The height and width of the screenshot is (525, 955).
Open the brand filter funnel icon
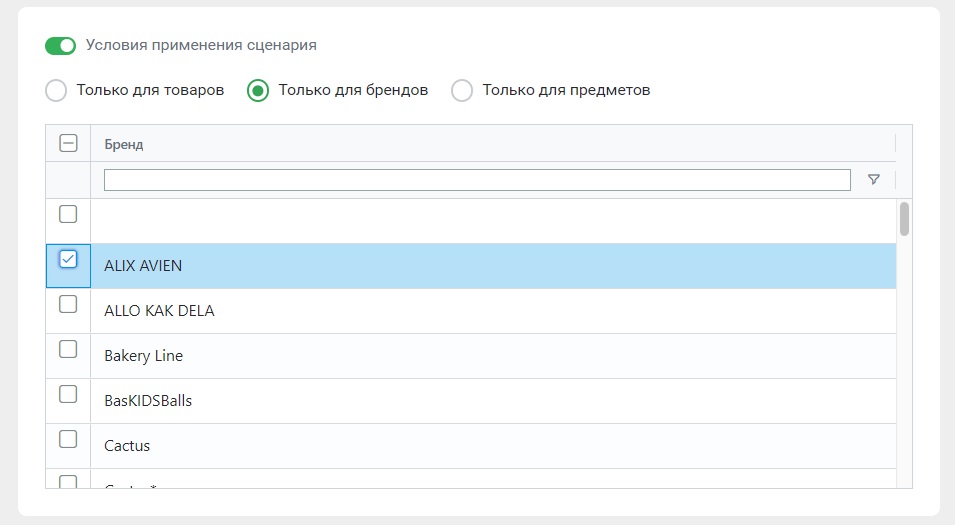874,179
